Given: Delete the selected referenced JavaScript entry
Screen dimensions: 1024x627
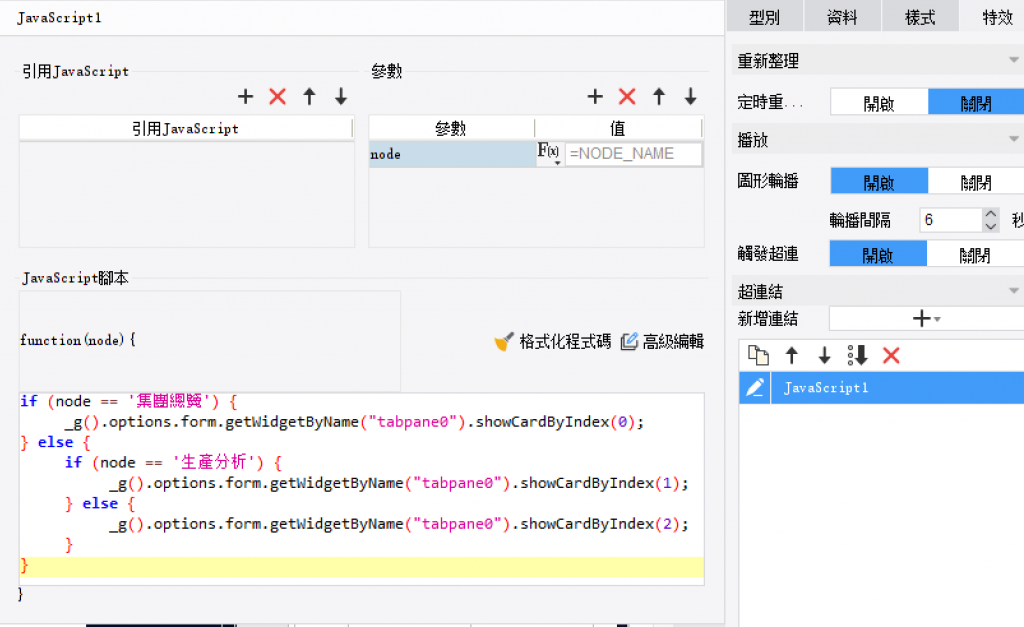Looking at the screenshot, I should (x=278, y=97).
